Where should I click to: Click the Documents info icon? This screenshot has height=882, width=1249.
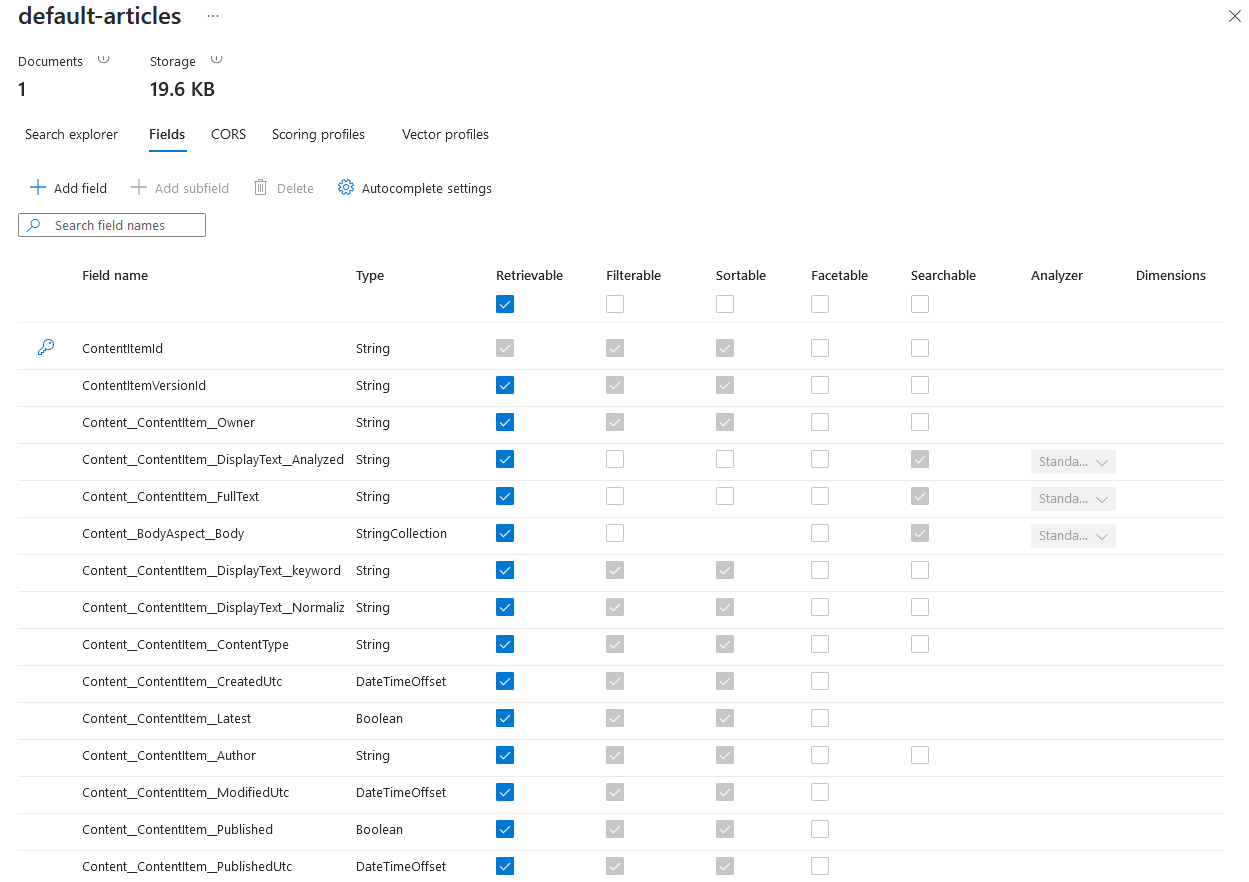pos(103,60)
